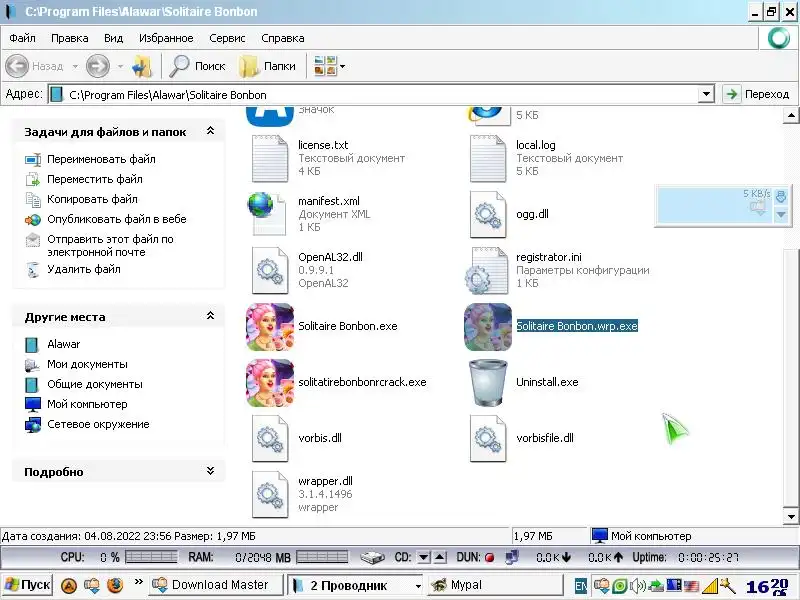The height and width of the screenshot is (600, 800).
Task: Click the hard drive icon in status bar
Action: coord(372,558)
